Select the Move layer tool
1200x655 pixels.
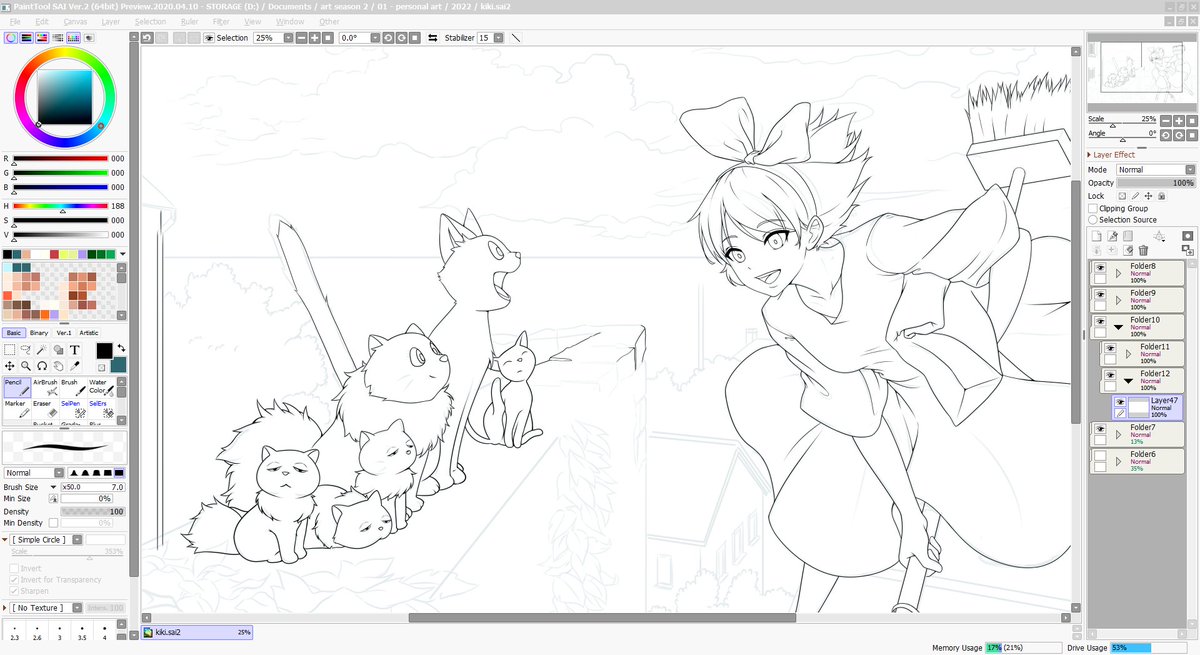9,366
